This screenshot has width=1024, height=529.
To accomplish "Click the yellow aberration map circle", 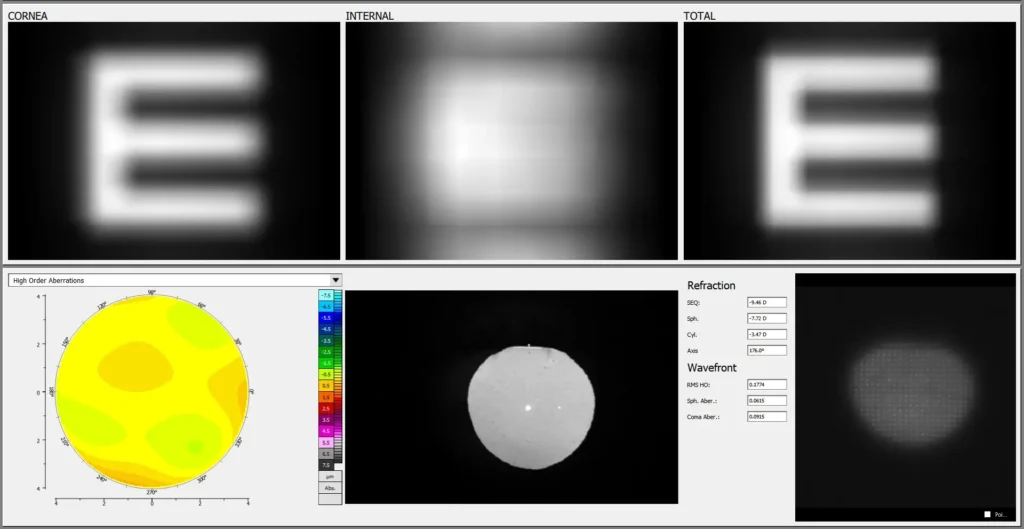I will [152, 392].
